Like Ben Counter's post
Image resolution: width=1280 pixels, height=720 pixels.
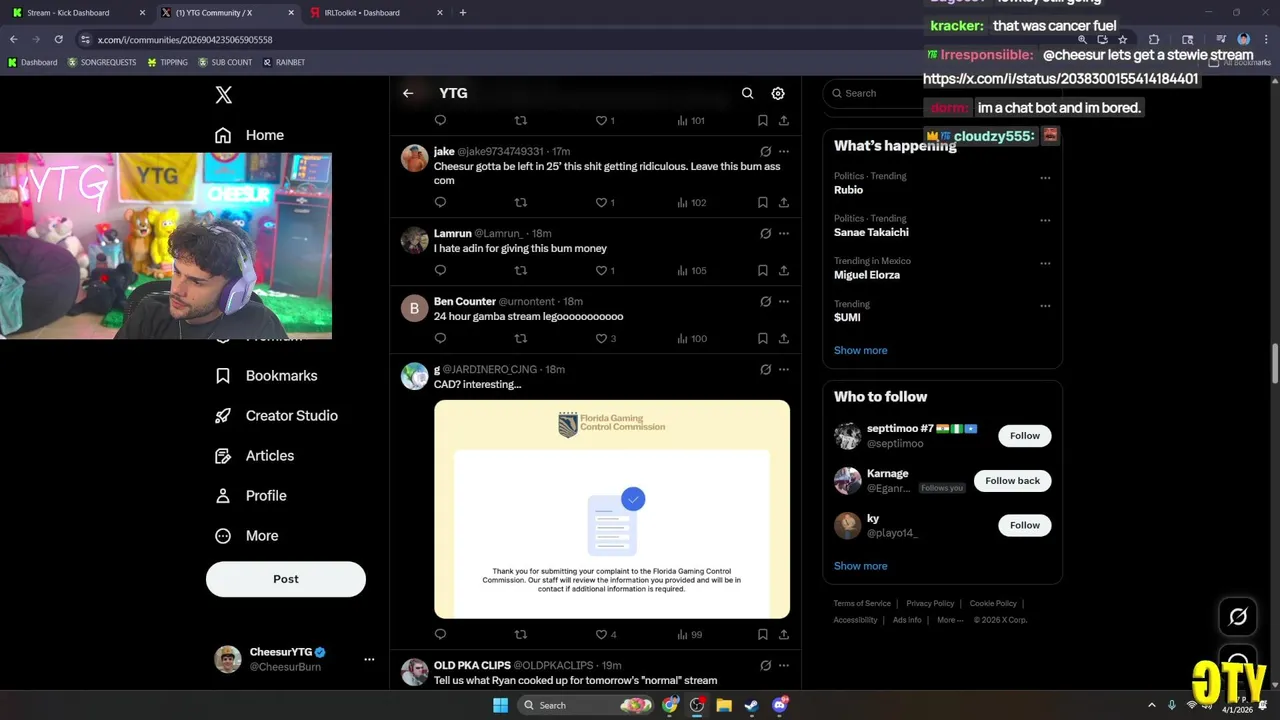coord(602,338)
